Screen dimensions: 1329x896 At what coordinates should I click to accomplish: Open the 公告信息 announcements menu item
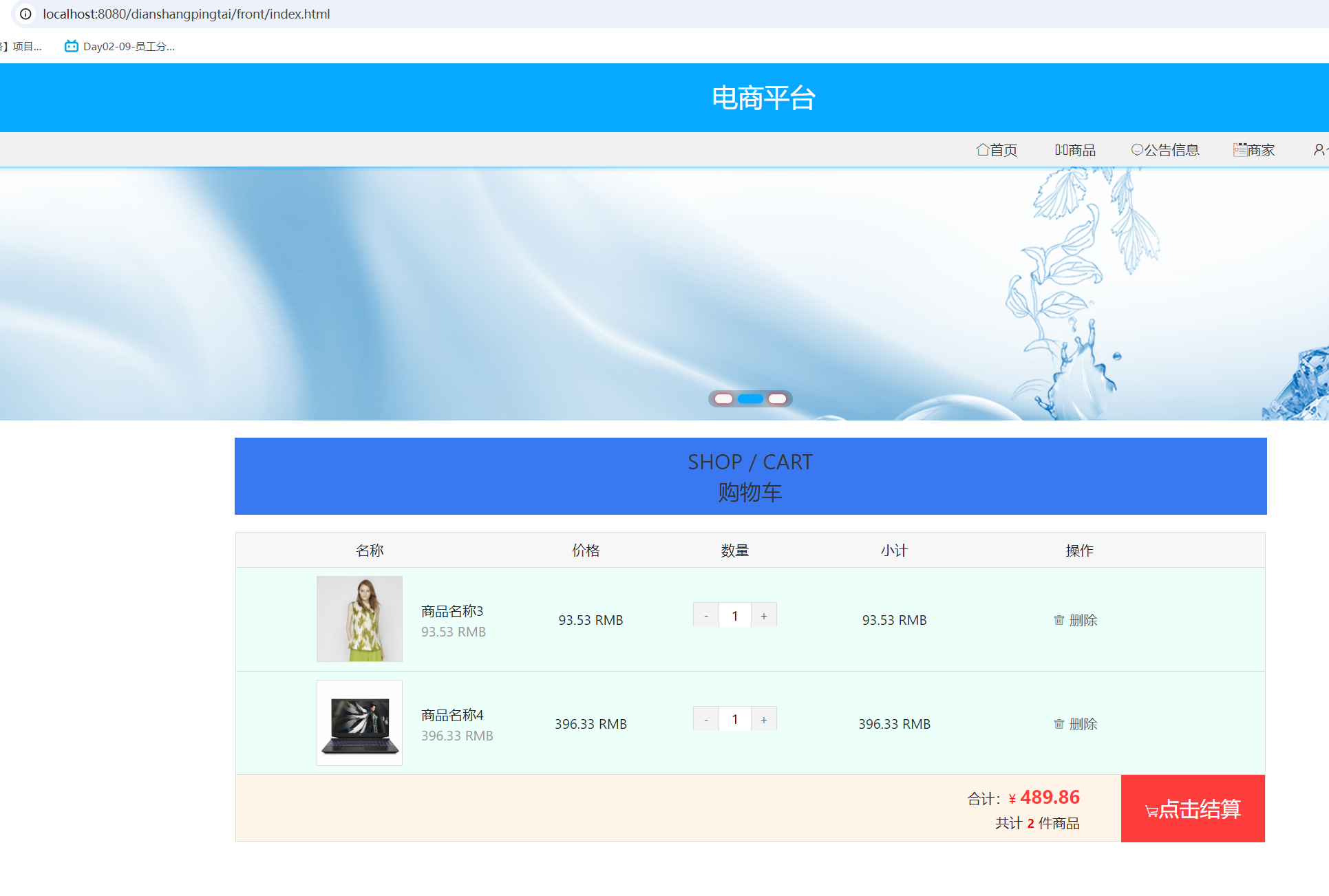pos(1165,150)
